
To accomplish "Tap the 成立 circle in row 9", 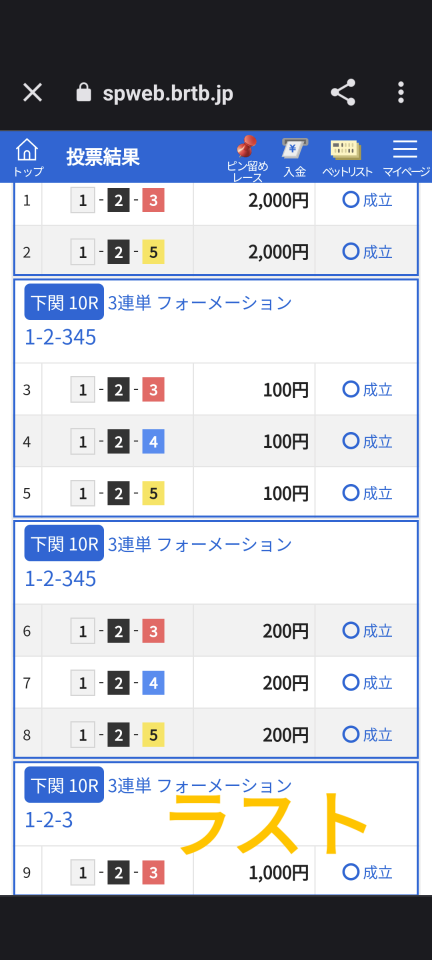I will (x=351, y=872).
